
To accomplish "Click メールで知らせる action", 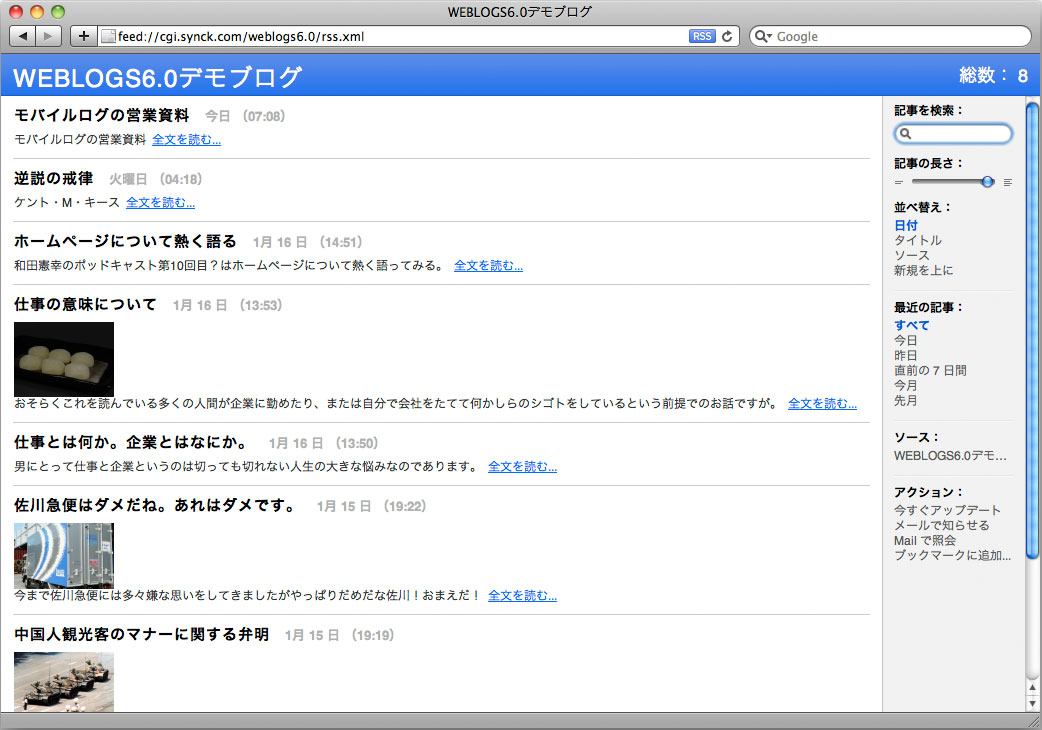I will pos(942,525).
